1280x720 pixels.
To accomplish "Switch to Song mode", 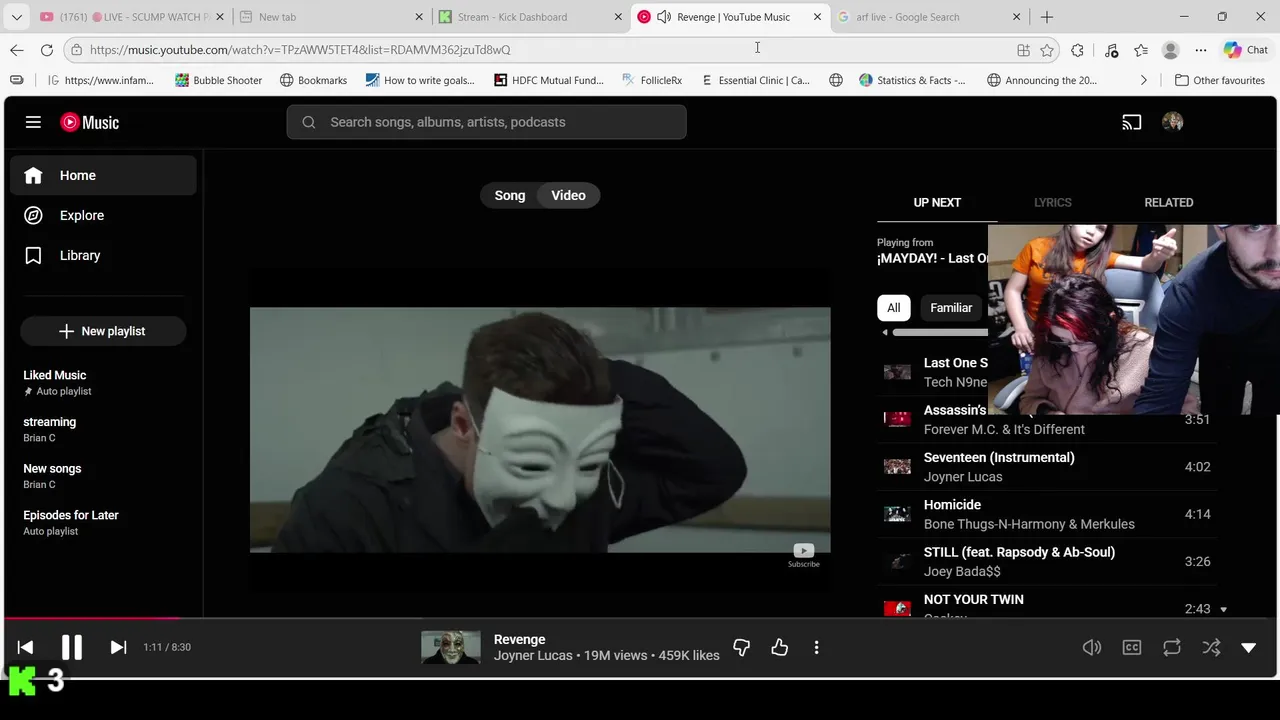I will [x=510, y=195].
